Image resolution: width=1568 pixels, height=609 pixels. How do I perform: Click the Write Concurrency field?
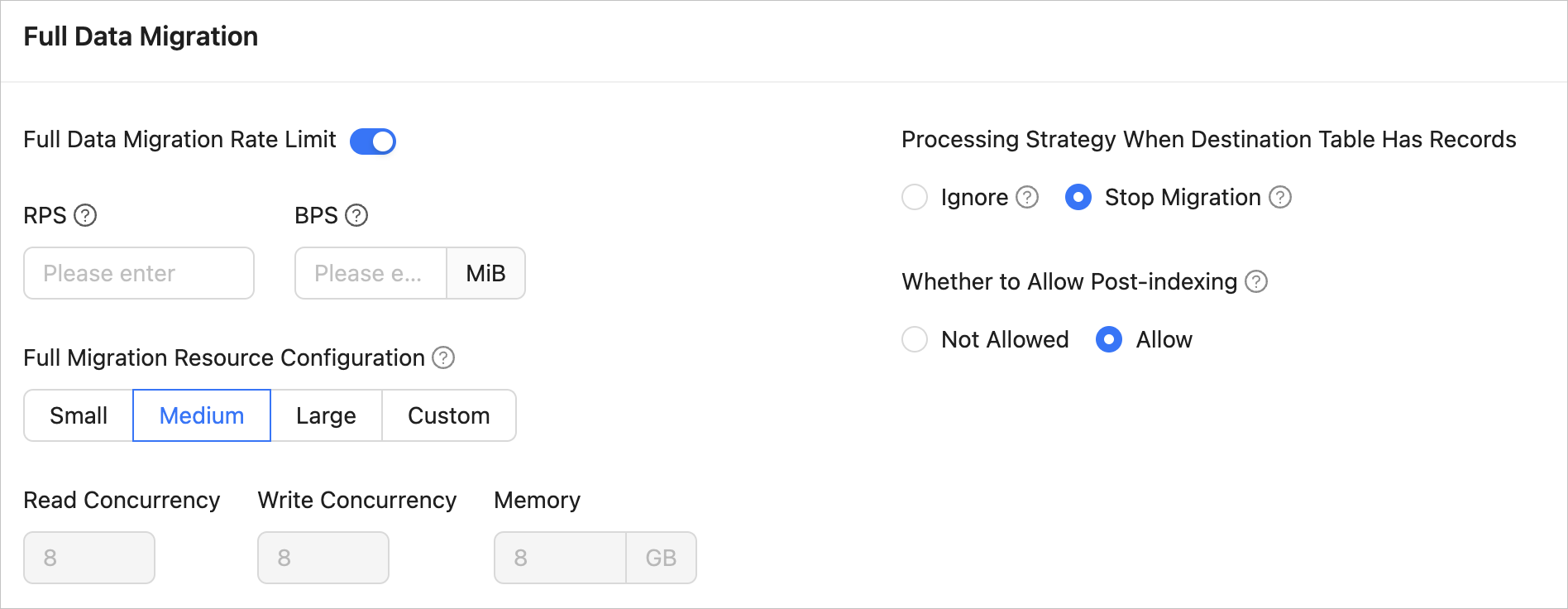coord(323,558)
